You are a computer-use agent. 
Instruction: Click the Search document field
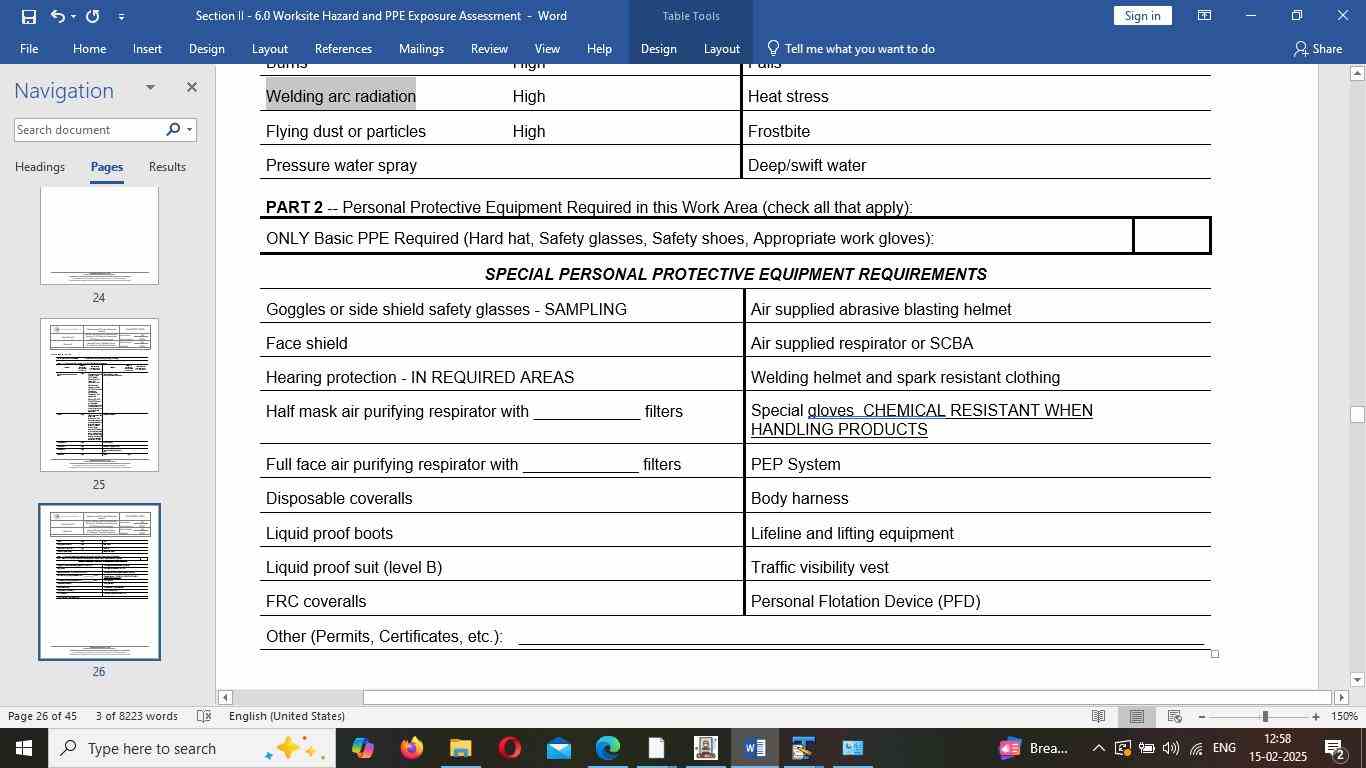pos(88,130)
